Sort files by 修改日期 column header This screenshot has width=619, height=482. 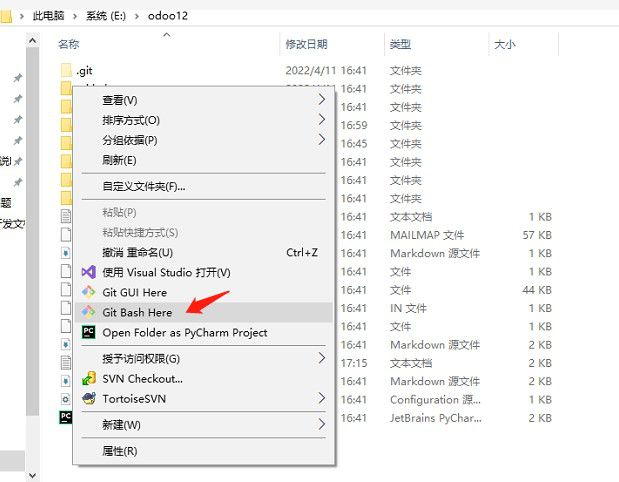[x=306, y=45]
